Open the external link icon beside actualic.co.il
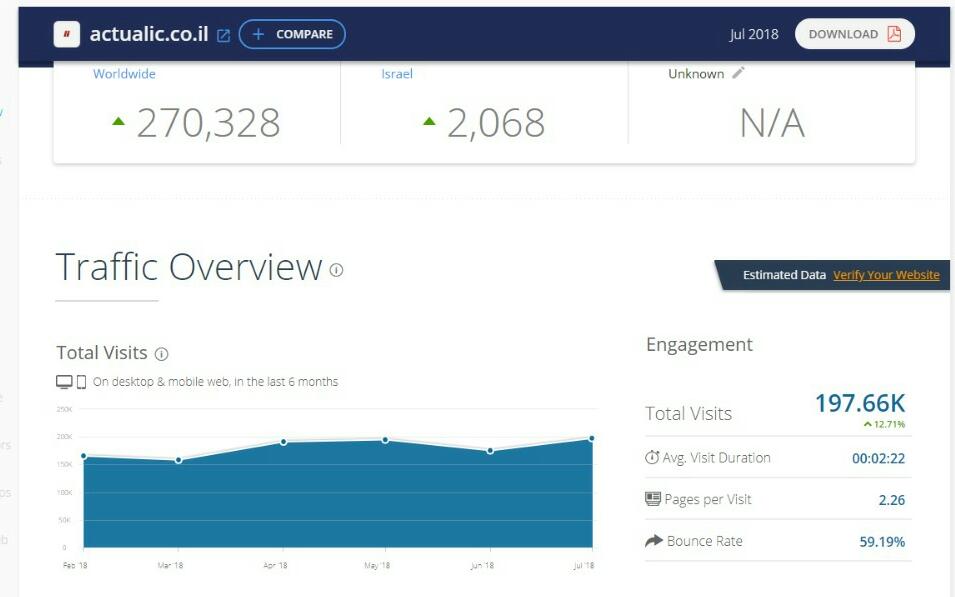955x597 pixels. click(223, 35)
